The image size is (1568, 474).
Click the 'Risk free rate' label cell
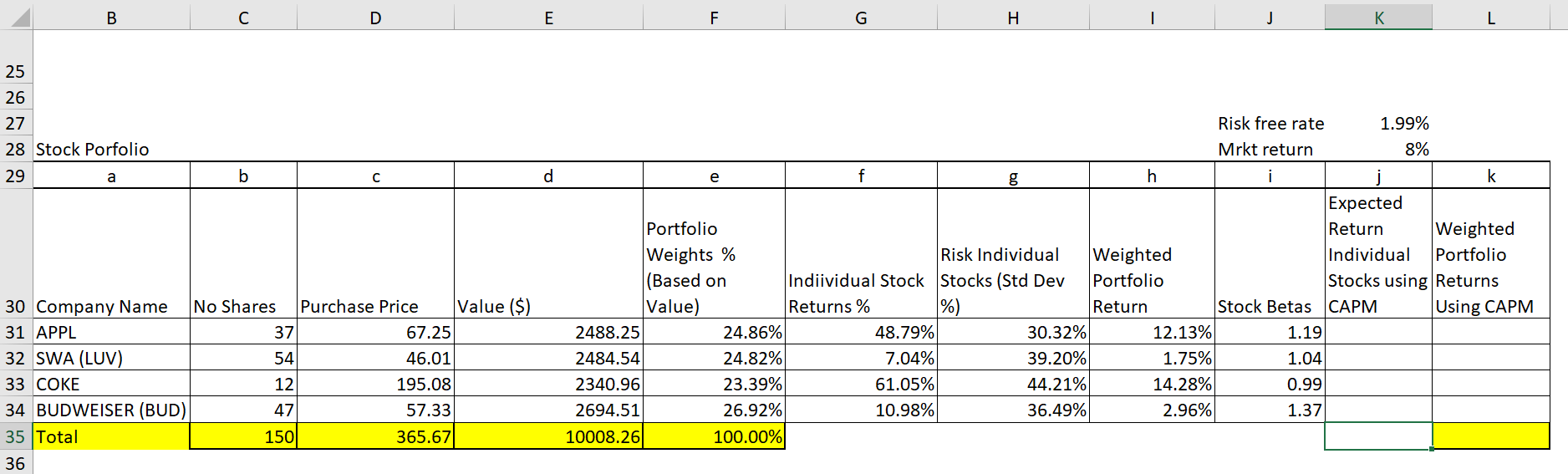coord(1270,123)
